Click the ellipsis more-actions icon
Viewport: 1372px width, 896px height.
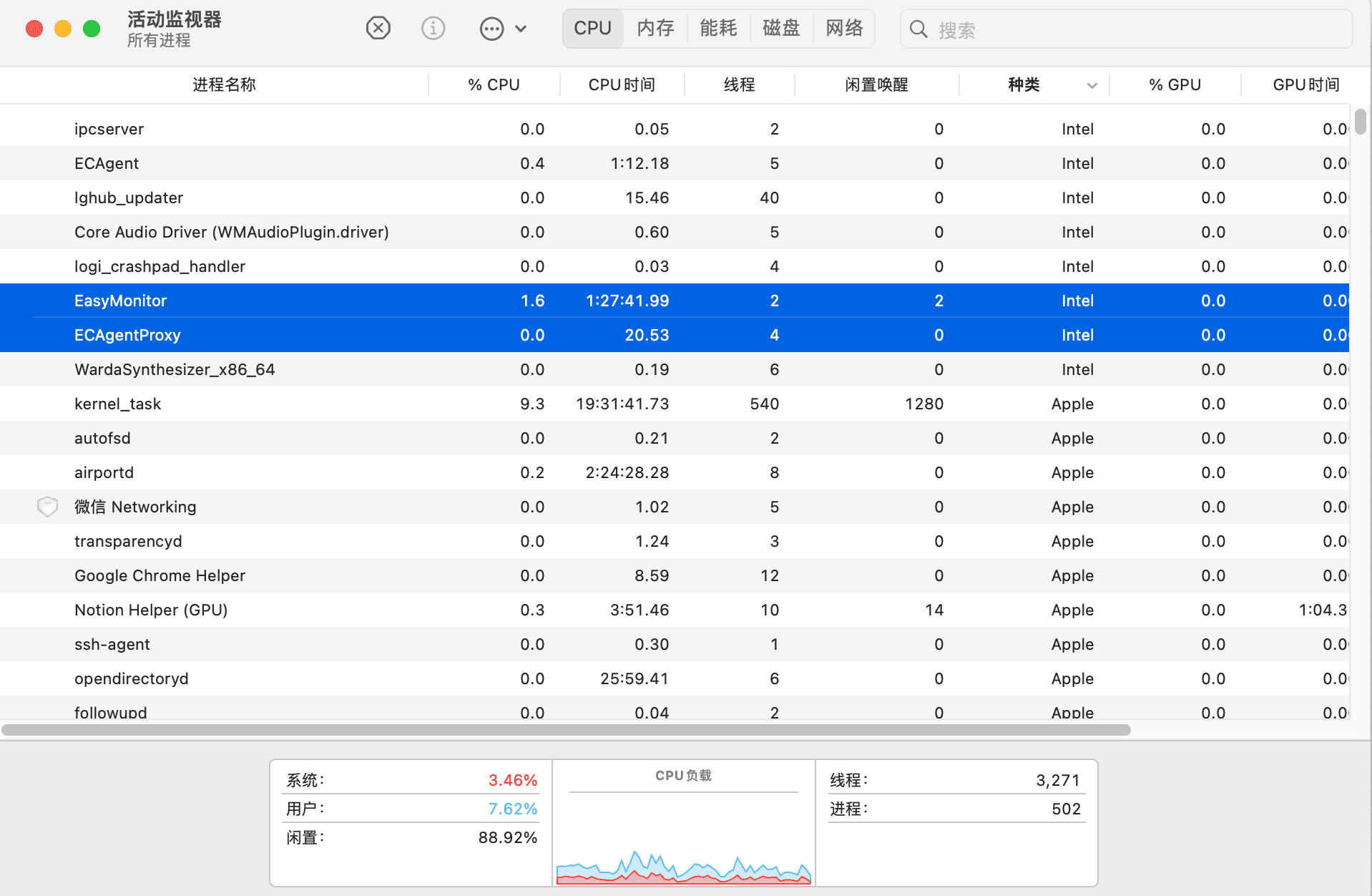(x=491, y=29)
